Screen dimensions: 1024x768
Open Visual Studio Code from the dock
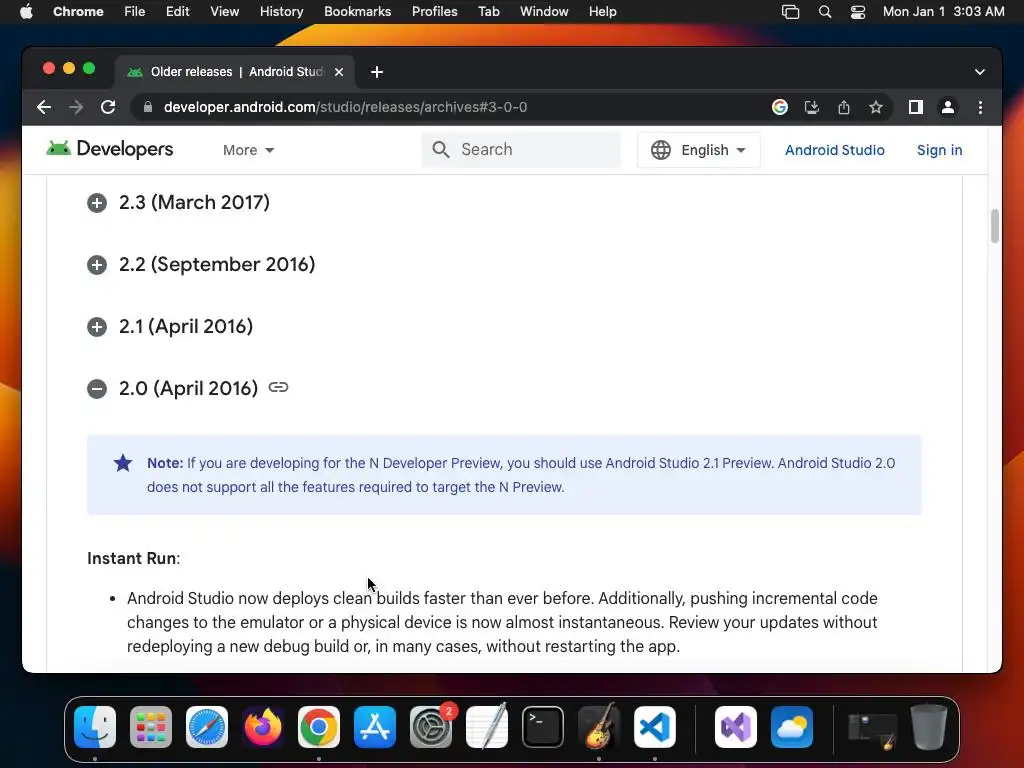coord(655,727)
